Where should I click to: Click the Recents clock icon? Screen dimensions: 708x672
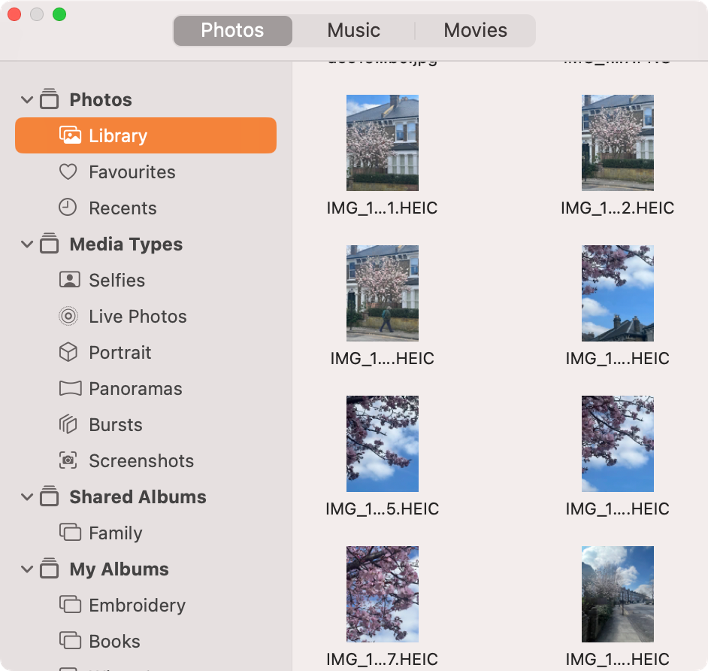68,207
